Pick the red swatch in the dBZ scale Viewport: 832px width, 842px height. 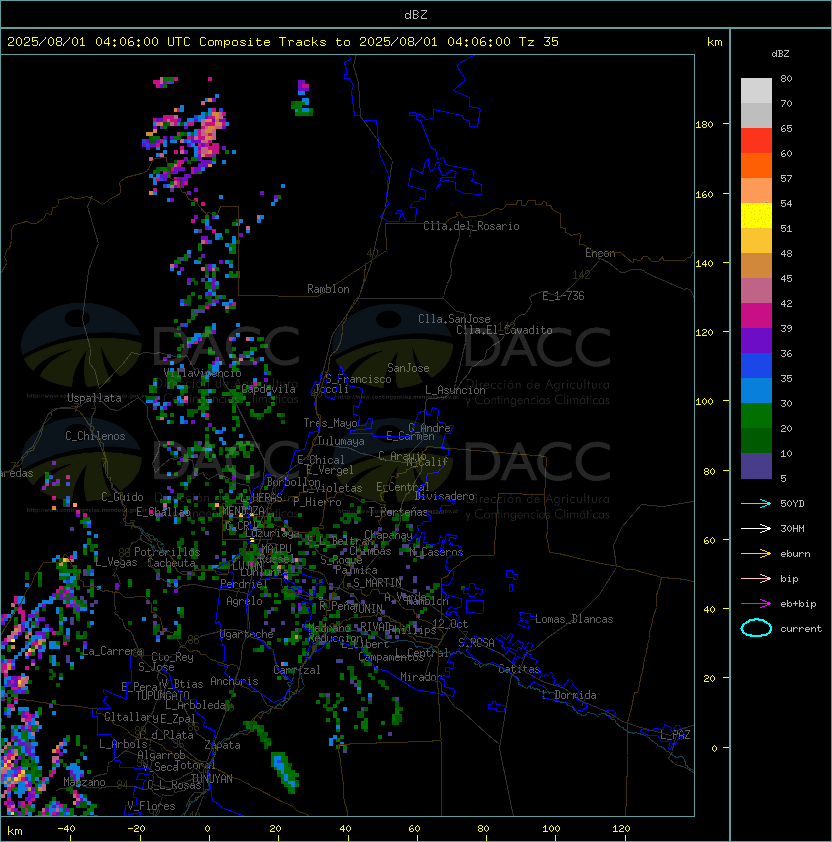(756, 140)
